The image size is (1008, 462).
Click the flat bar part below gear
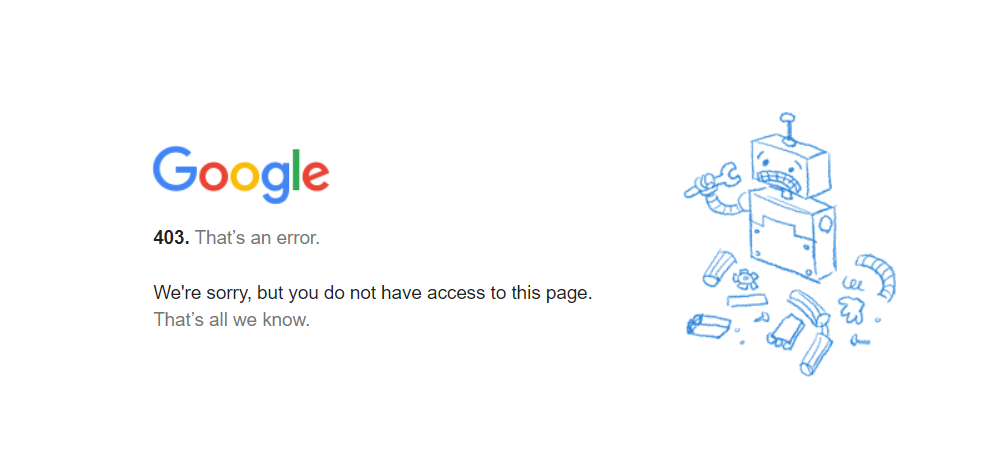point(748,300)
